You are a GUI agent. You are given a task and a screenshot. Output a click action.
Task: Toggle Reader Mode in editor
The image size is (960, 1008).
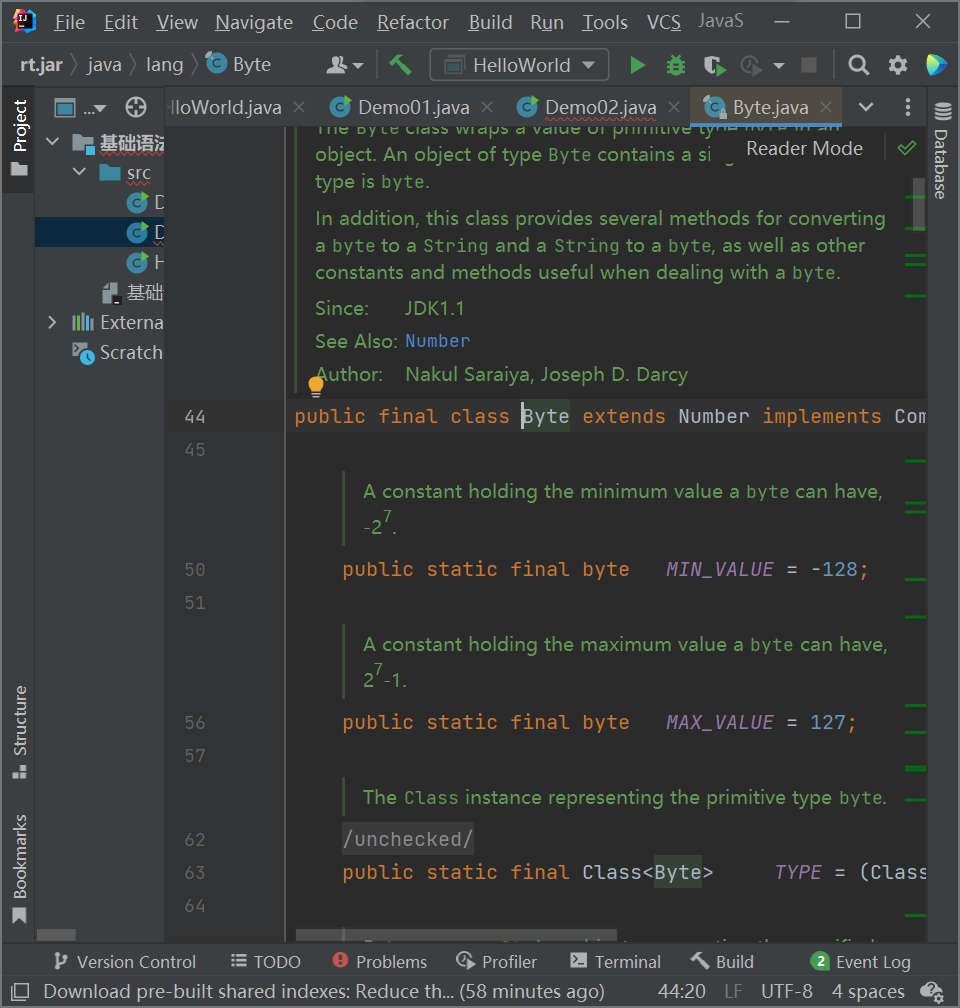804,148
